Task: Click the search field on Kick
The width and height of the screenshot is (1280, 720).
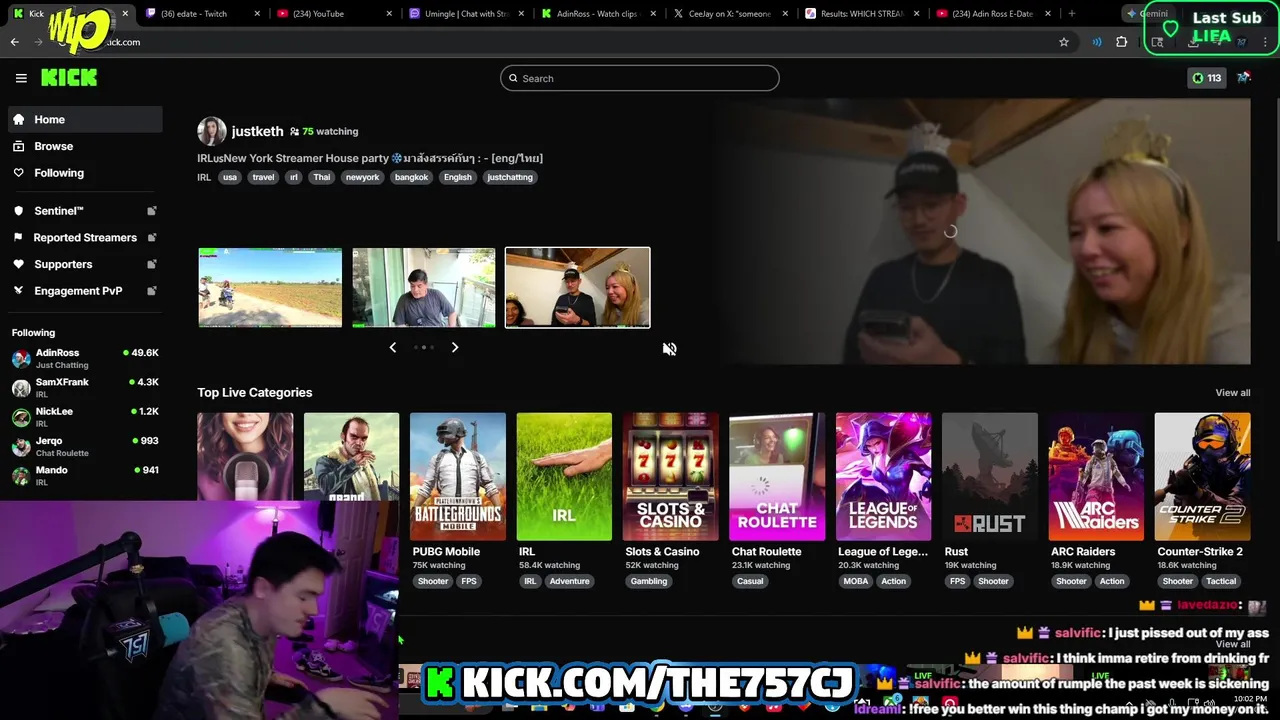Action: pos(640,78)
